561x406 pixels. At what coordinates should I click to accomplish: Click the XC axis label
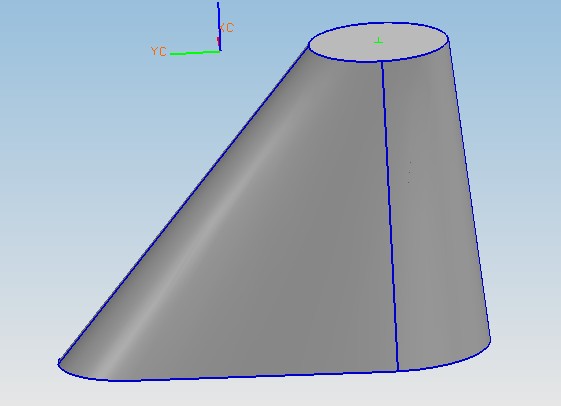pyautogui.click(x=227, y=28)
